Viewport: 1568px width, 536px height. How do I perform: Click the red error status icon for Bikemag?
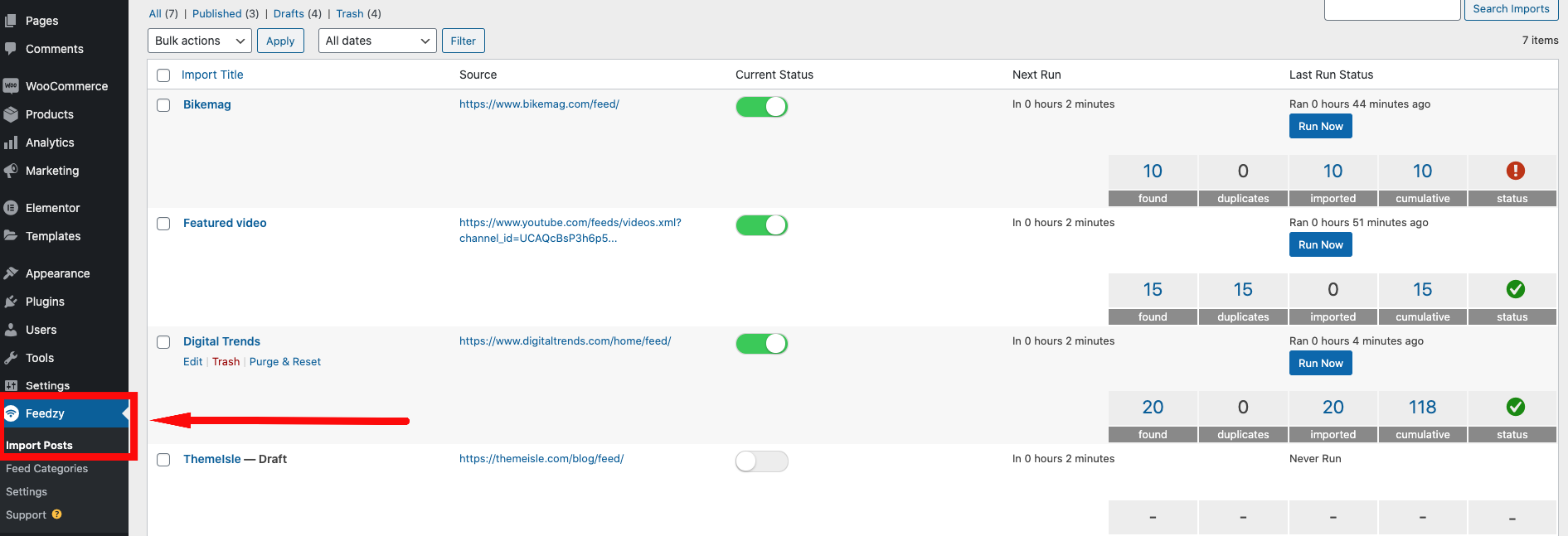point(1515,171)
